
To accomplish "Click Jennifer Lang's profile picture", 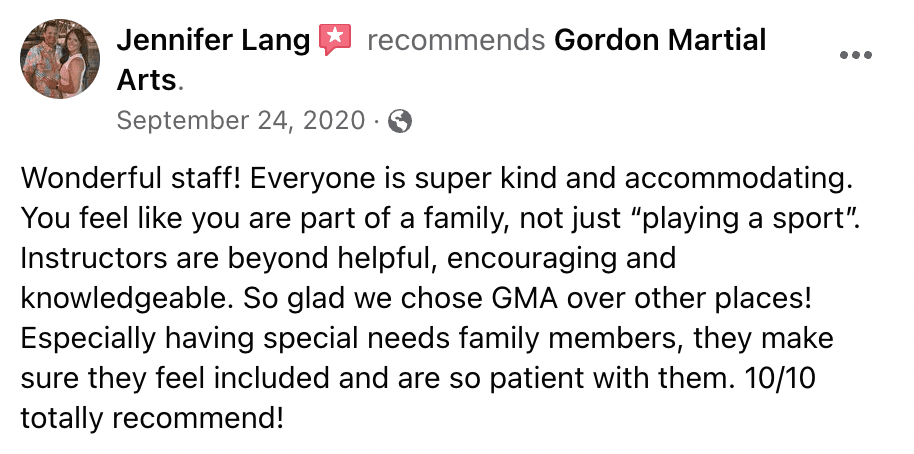I will [x=60, y=58].
